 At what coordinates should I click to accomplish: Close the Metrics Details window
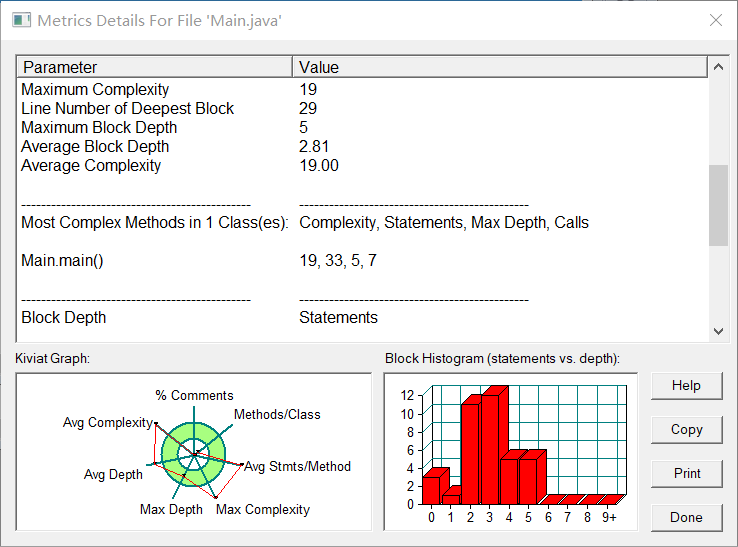(x=716, y=20)
